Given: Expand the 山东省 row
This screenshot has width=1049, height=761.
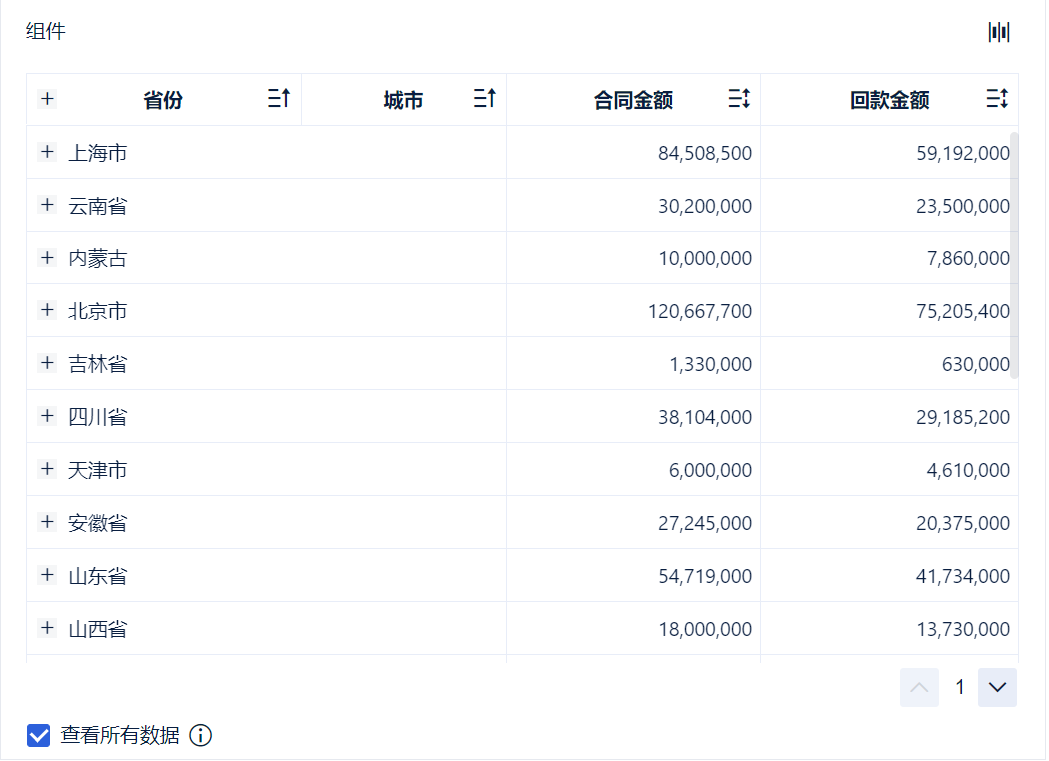Looking at the screenshot, I should (x=47, y=575).
